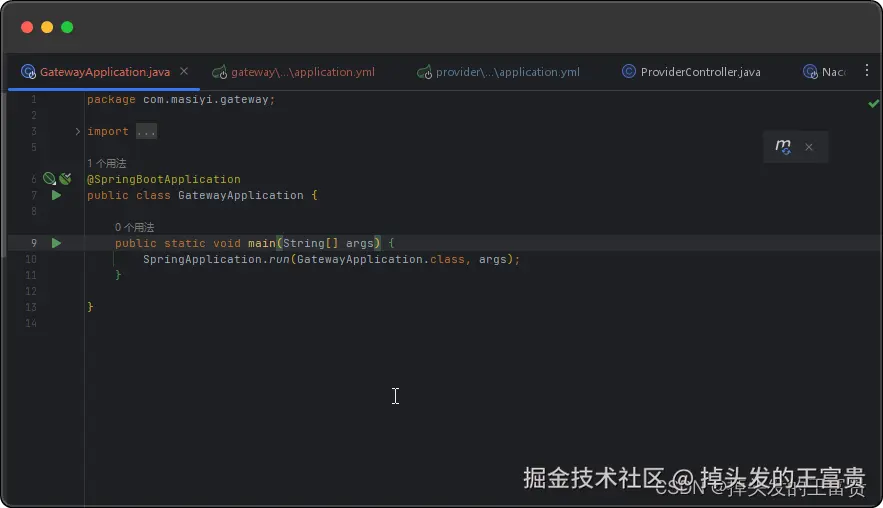
Task: Click the macOS red close button
Action: pyautogui.click(x=27, y=27)
